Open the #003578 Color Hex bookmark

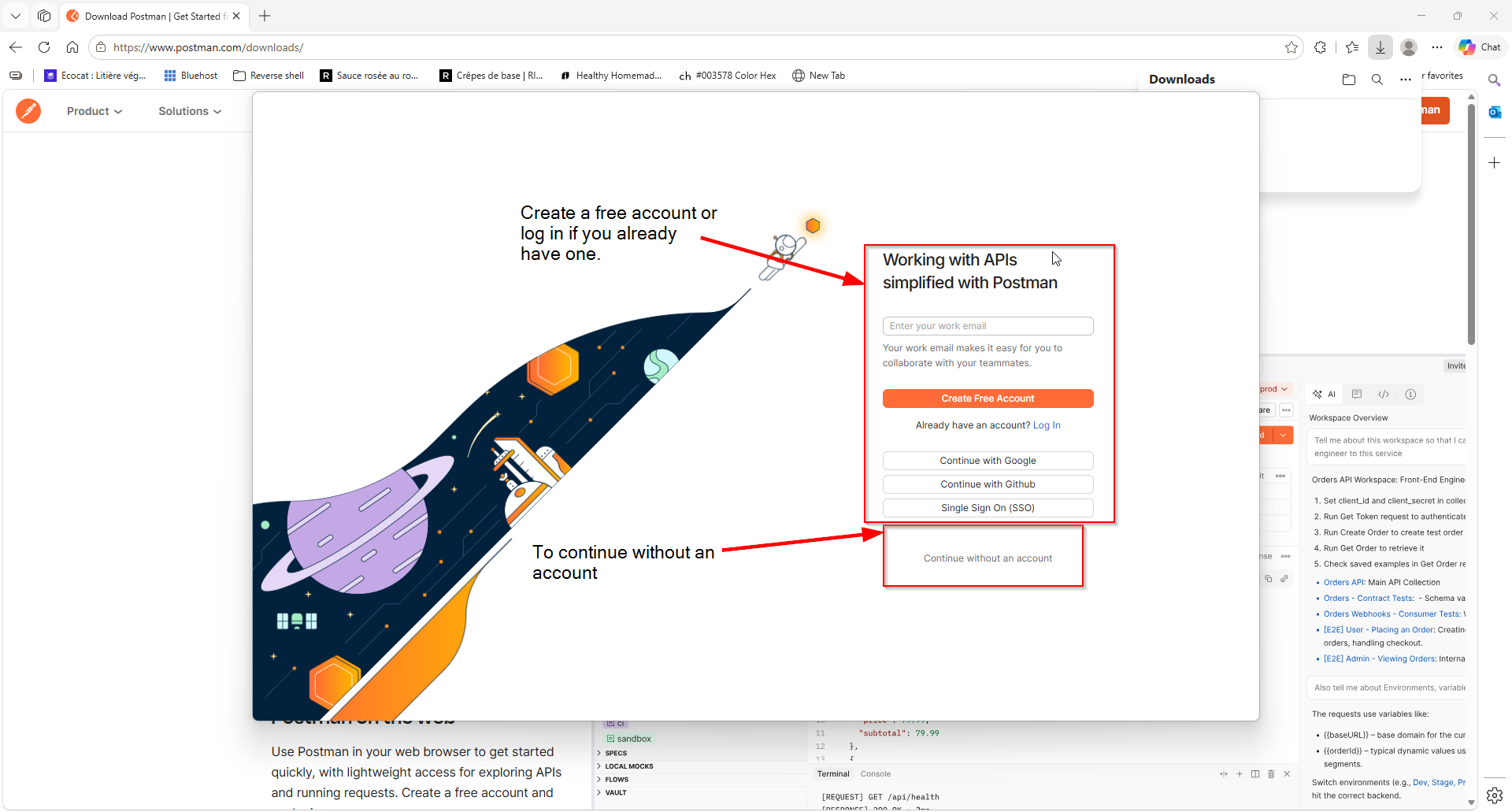tap(728, 76)
